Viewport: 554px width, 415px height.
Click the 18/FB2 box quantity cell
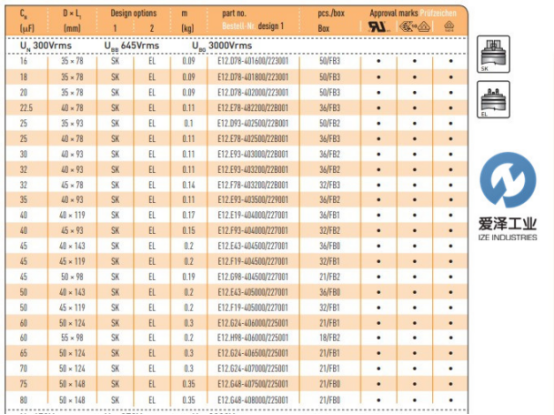pos(330,338)
